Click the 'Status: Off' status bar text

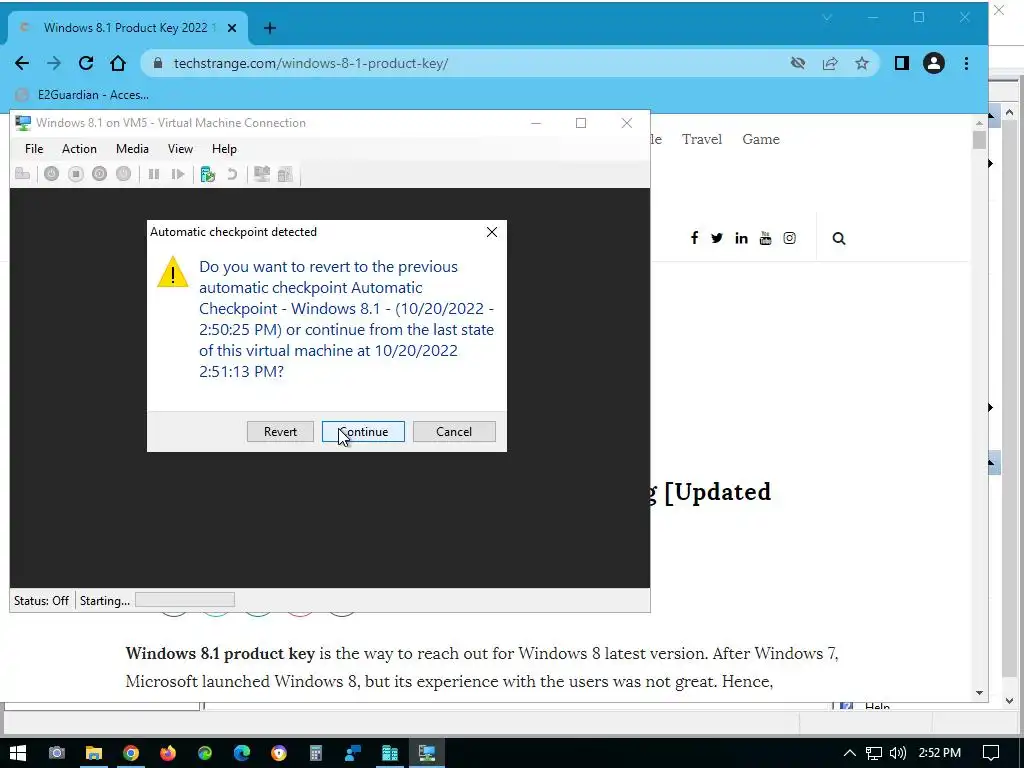point(41,601)
